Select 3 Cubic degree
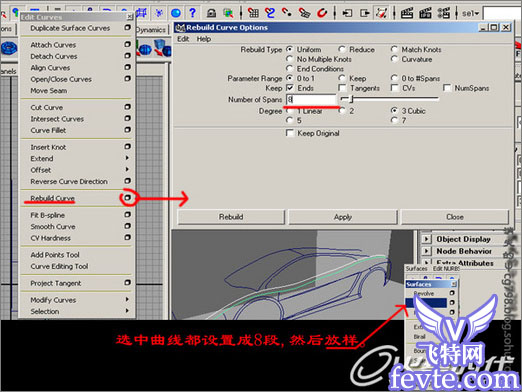This screenshot has width=522, height=392. (394, 110)
